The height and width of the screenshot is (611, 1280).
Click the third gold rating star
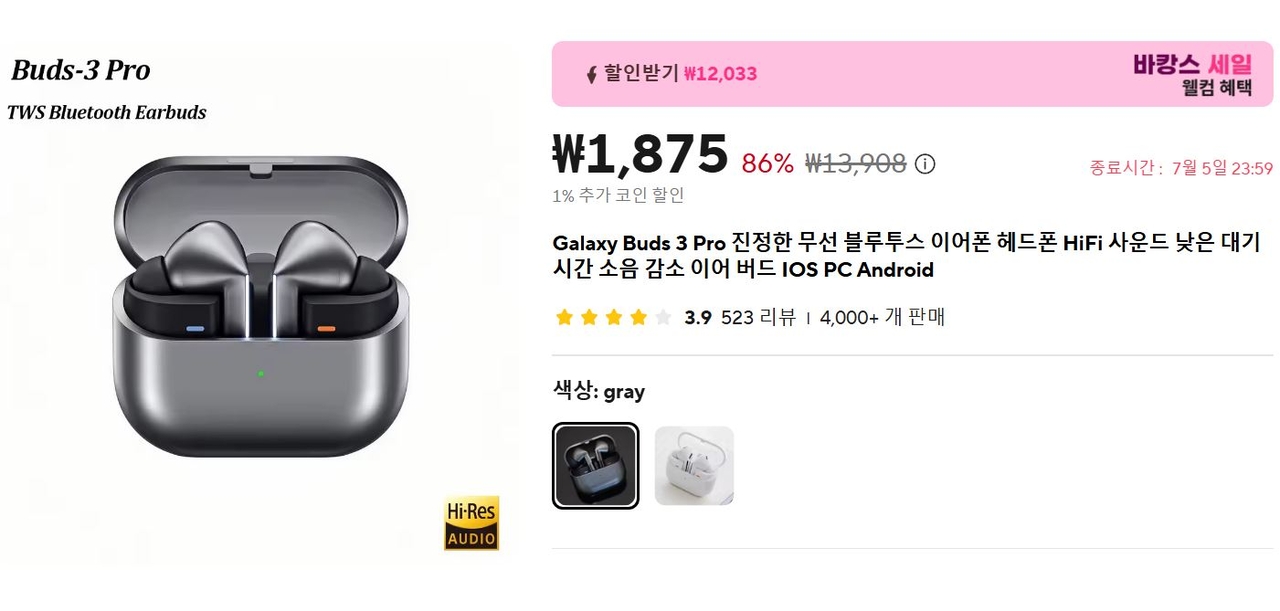[x=614, y=318]
